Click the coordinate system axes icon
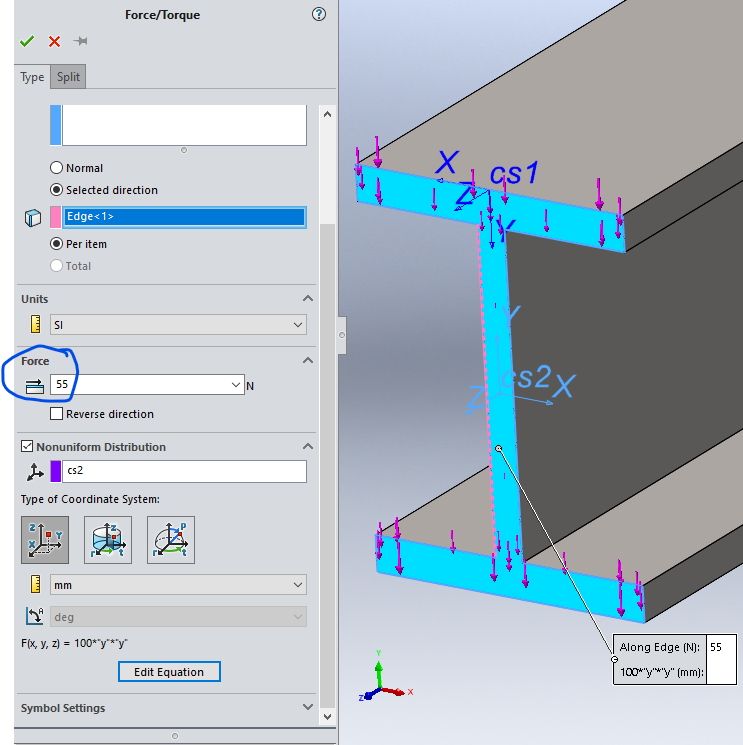Screen dimensions: 743x745 click(35, 472)
